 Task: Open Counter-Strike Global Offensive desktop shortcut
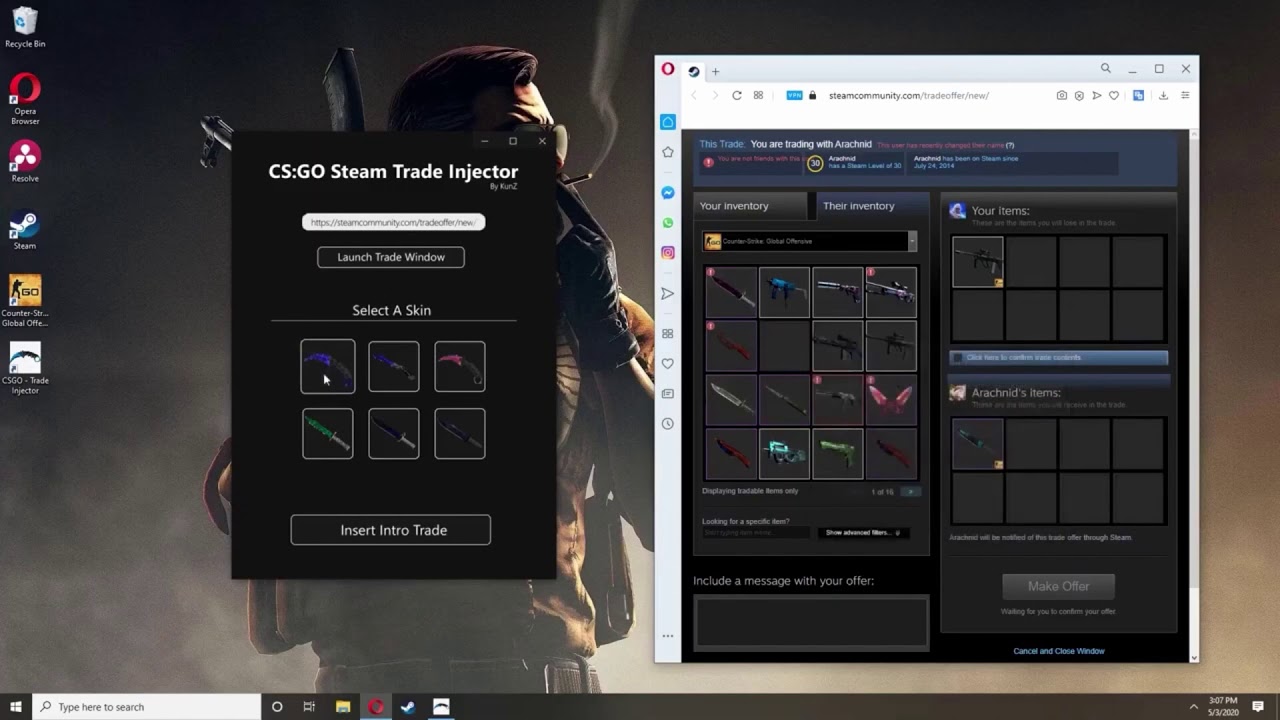coord(25,301)
